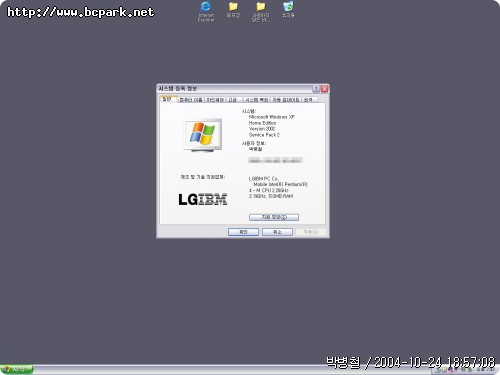Viewport: 500px width, 375px height.
Task: Click the 'Service Pack 2' text
Action: 264,135
